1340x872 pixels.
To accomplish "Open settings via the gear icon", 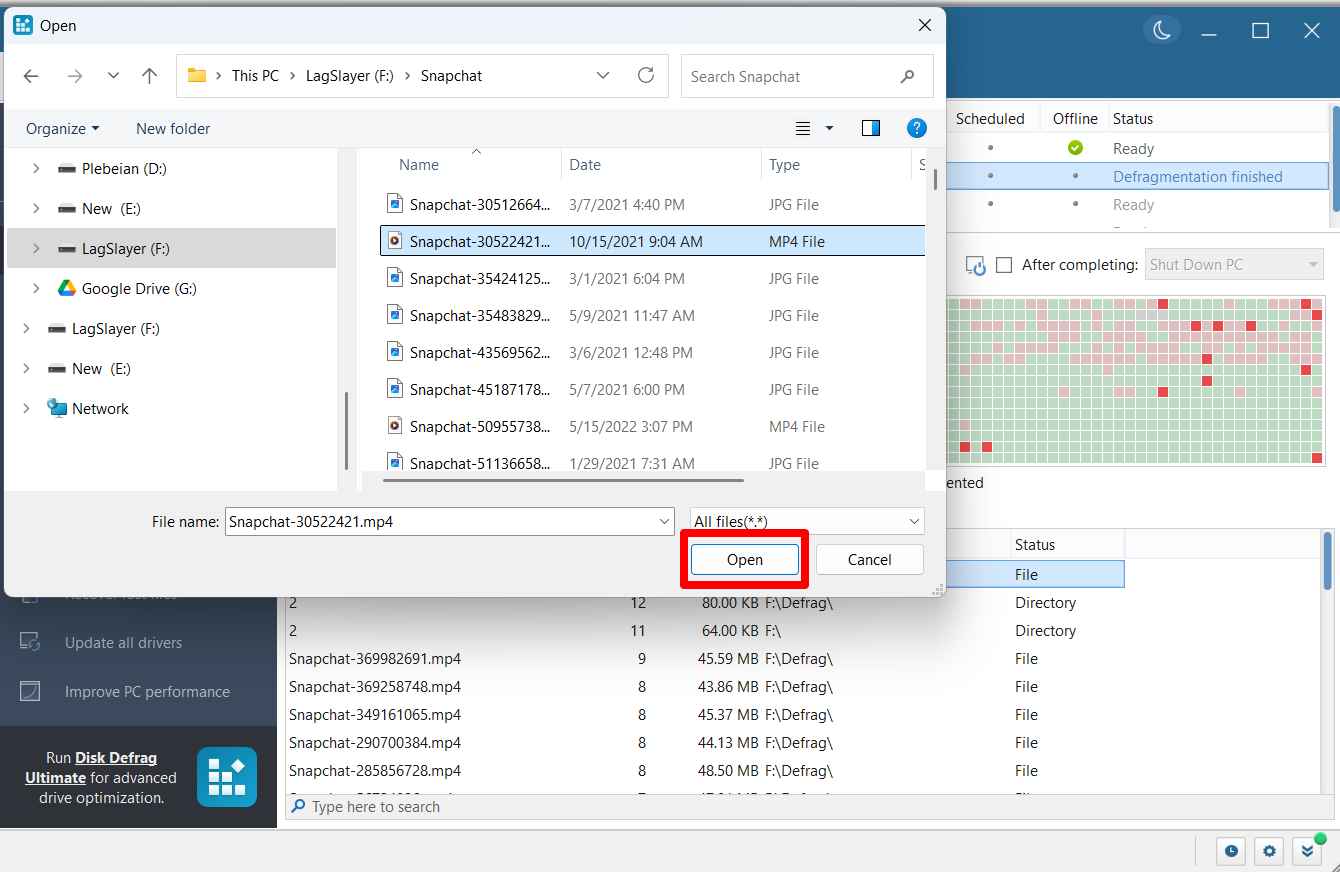I will point(1269,851).
